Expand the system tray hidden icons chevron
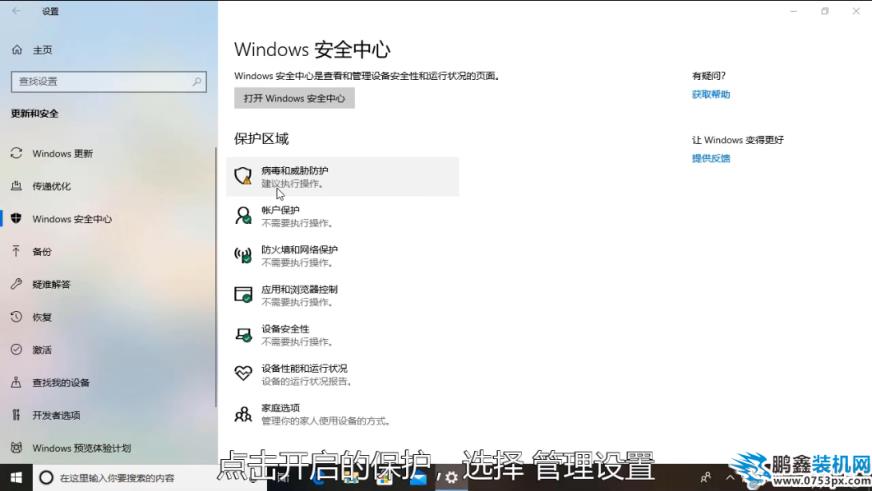Screen dimensions: 872x491 tap(730, 478)
